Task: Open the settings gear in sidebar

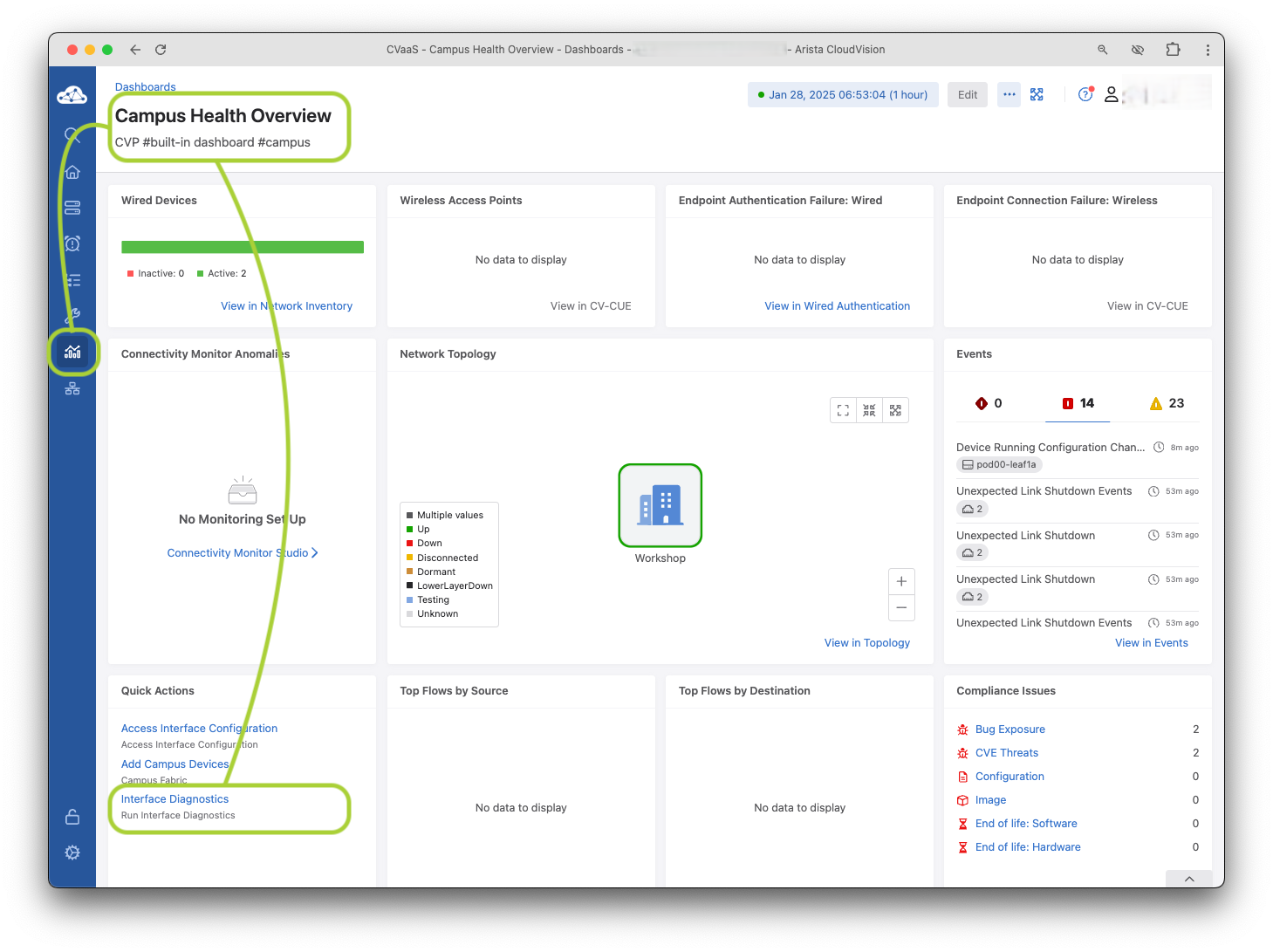Action: pos(72,853)
